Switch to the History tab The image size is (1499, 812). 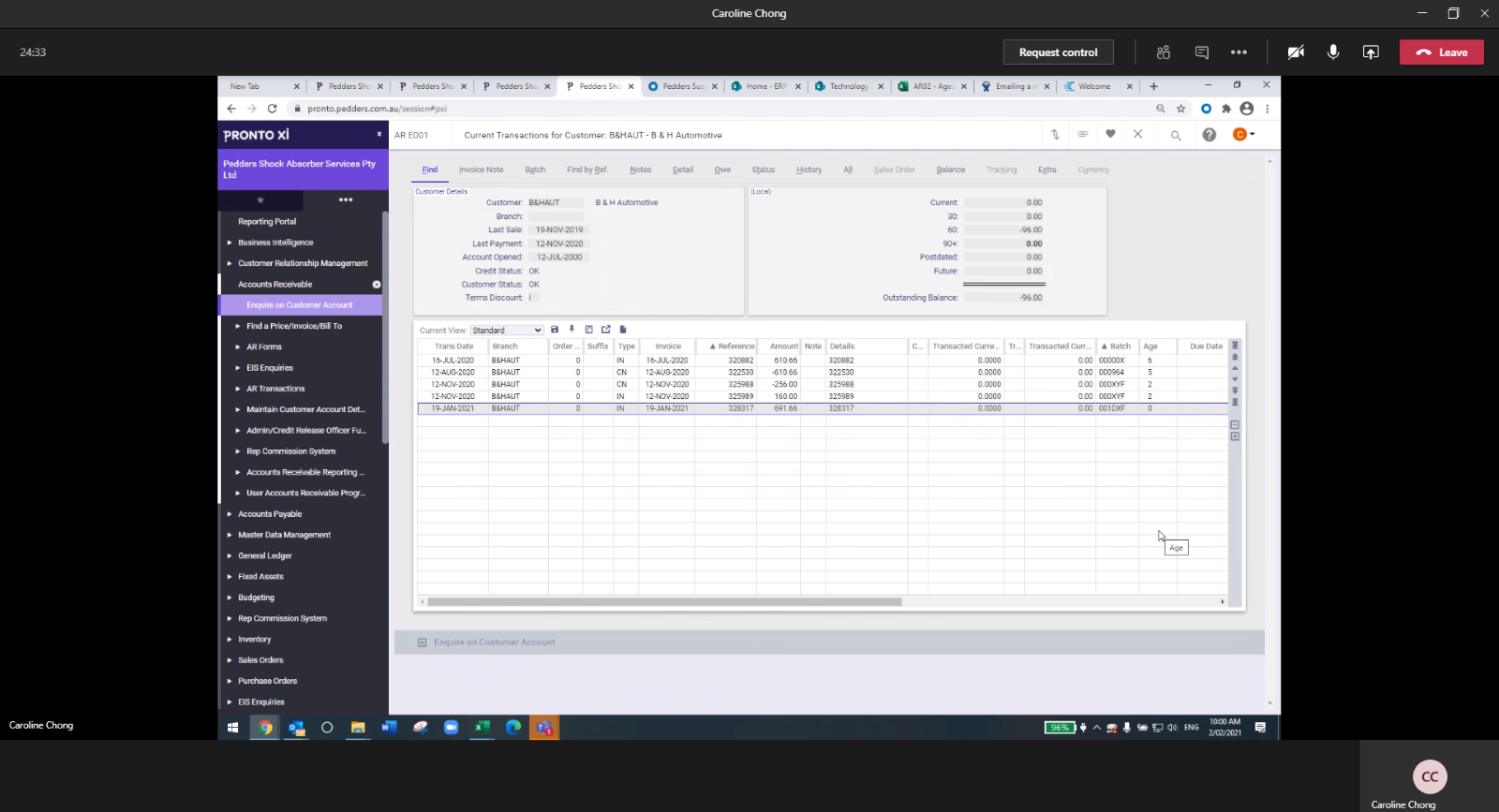pos(809,170)
